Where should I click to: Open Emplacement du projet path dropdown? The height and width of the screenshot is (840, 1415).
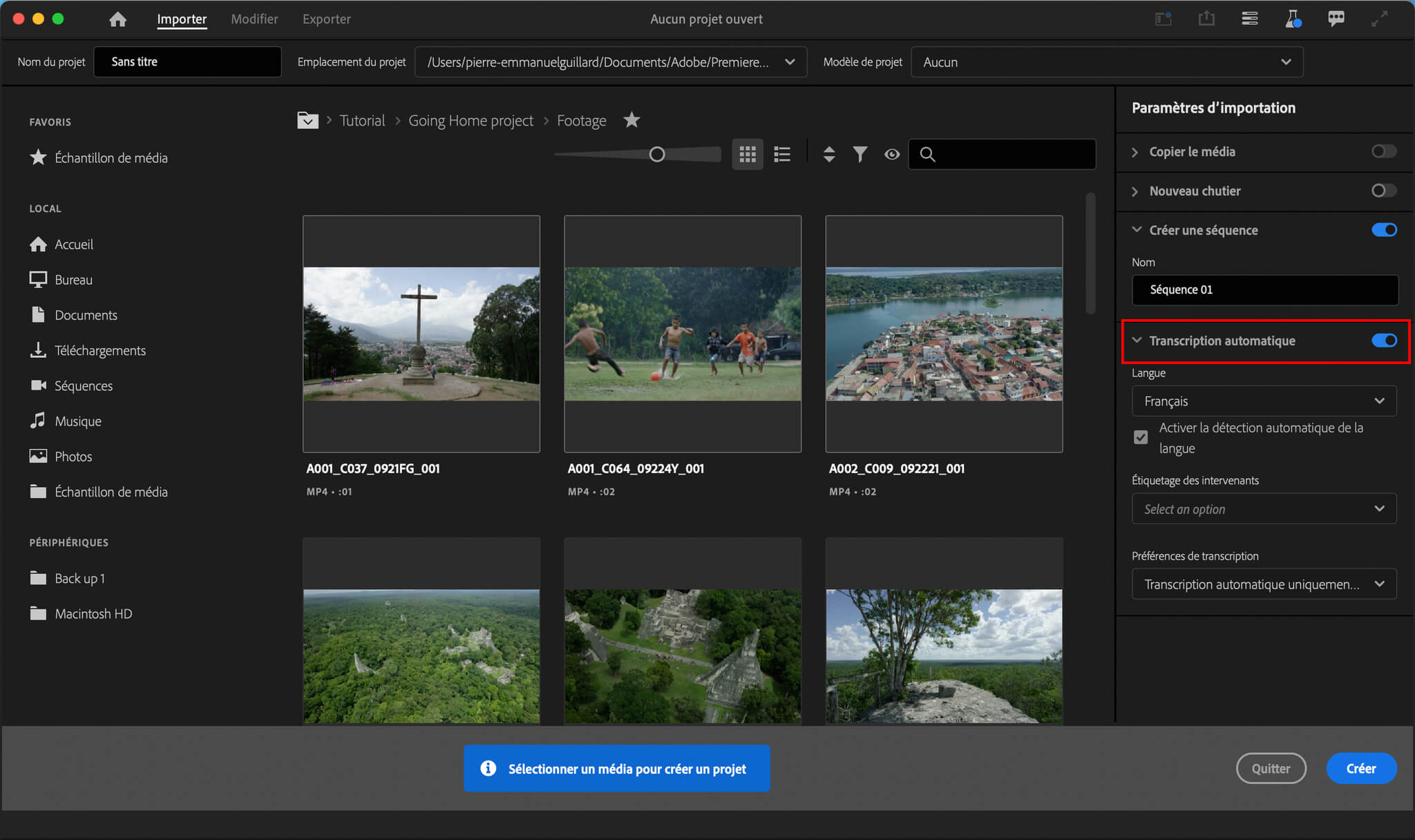[611, 62]
